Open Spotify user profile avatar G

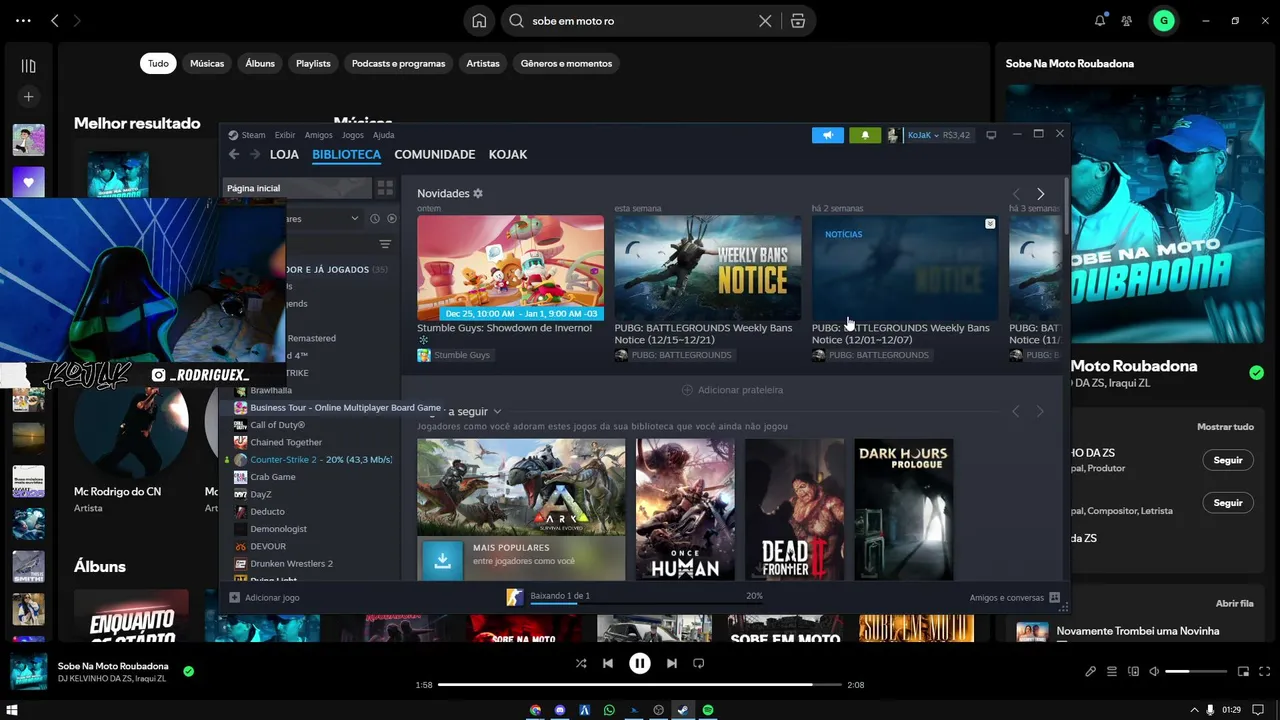point(1163,20)
